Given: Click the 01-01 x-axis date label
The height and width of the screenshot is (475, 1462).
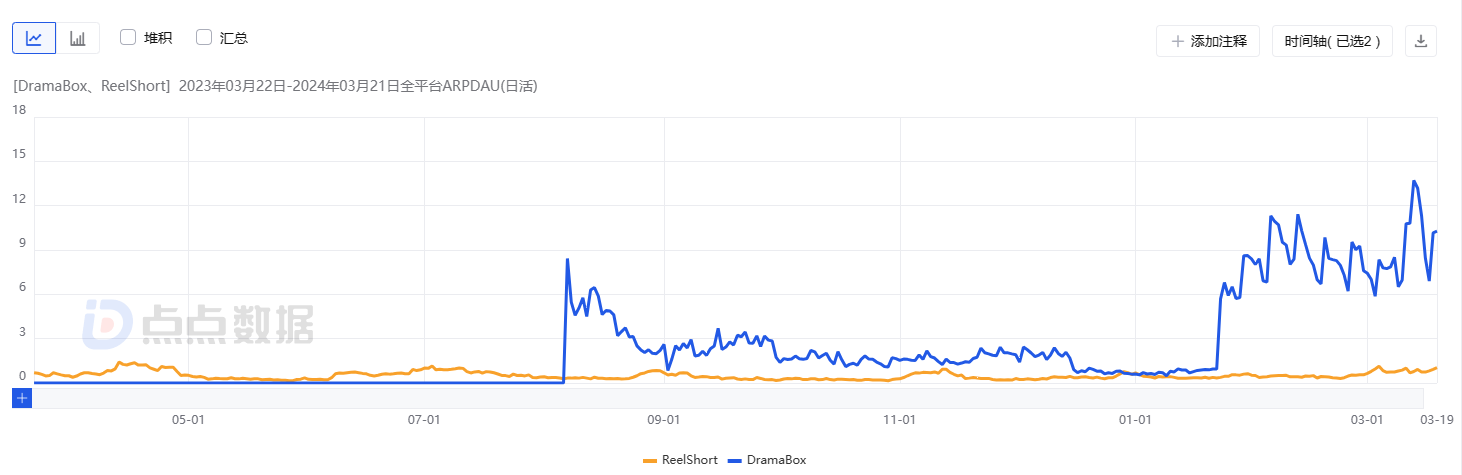Looking at the screenshot, I should click(x=1135, y=421).
